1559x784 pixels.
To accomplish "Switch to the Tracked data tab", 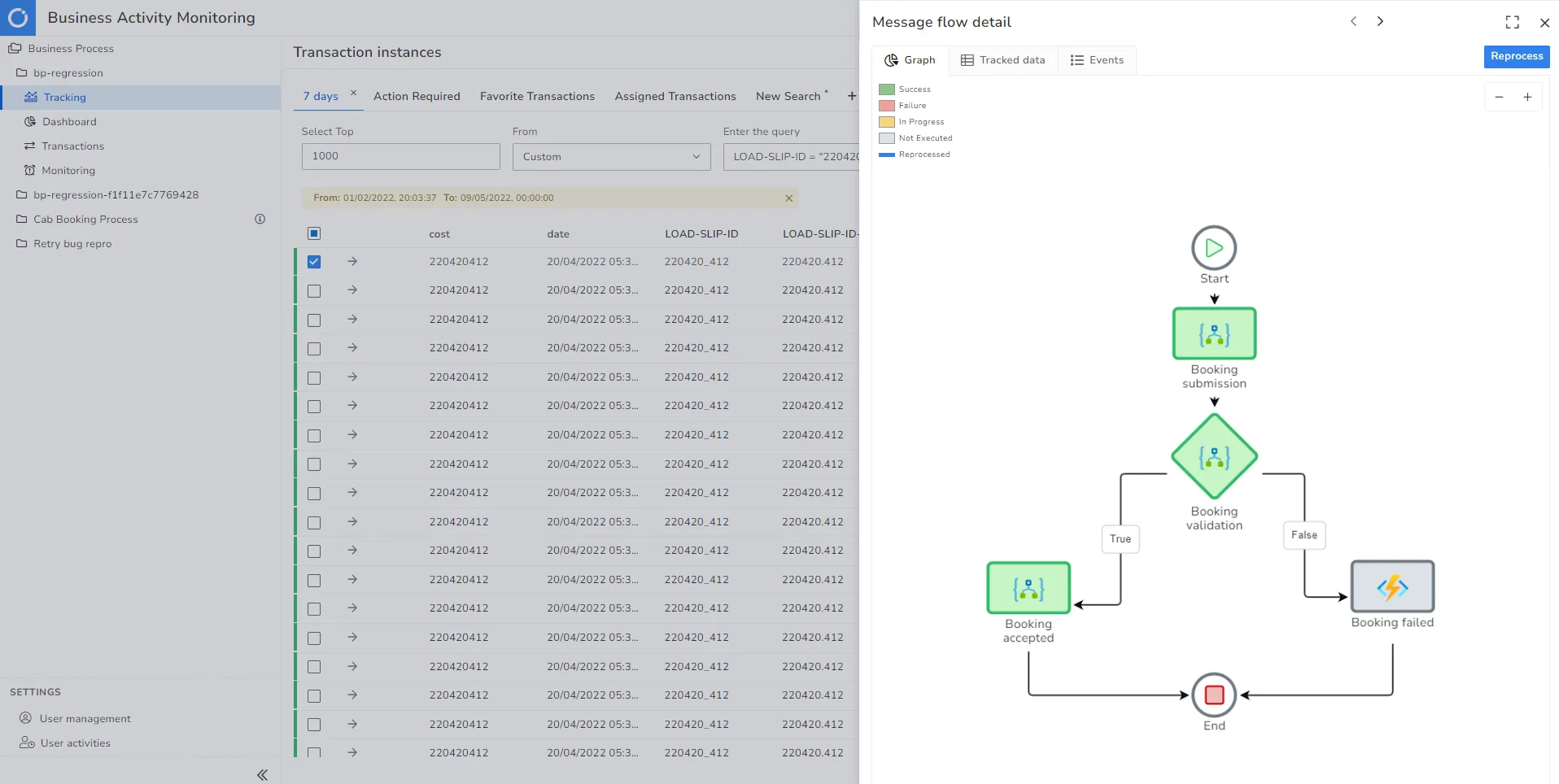I will pyautogui.click(x=1003, y=60).
